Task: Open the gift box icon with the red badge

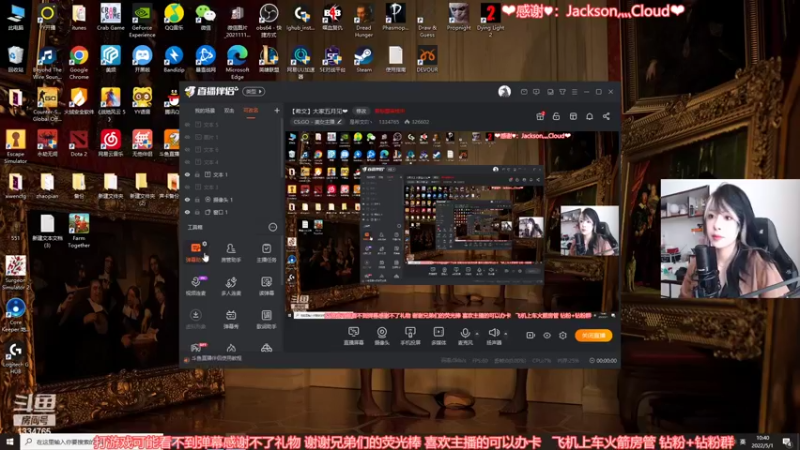Action: click(540, 116)
